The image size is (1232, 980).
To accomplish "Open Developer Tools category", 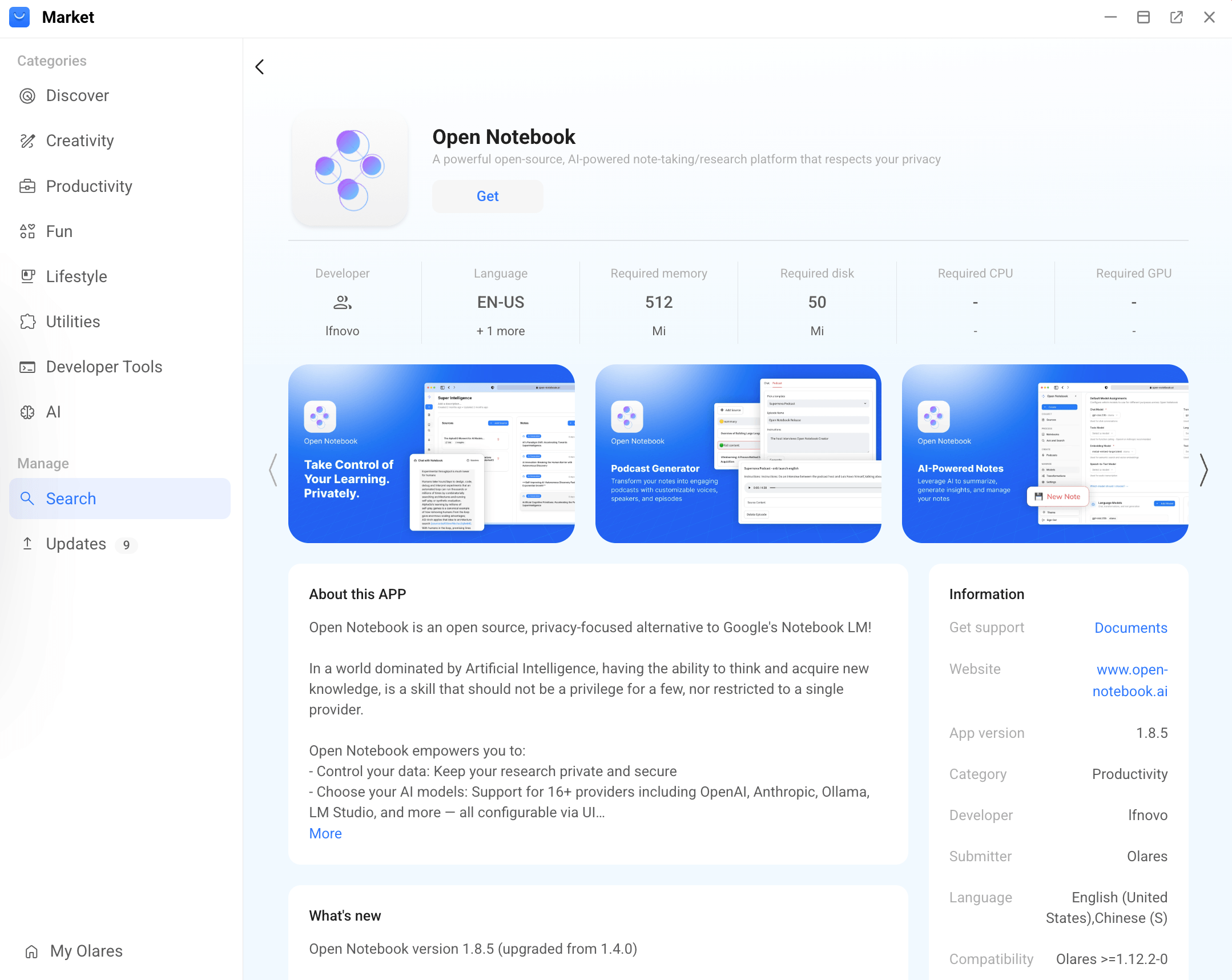I will 120,367.
